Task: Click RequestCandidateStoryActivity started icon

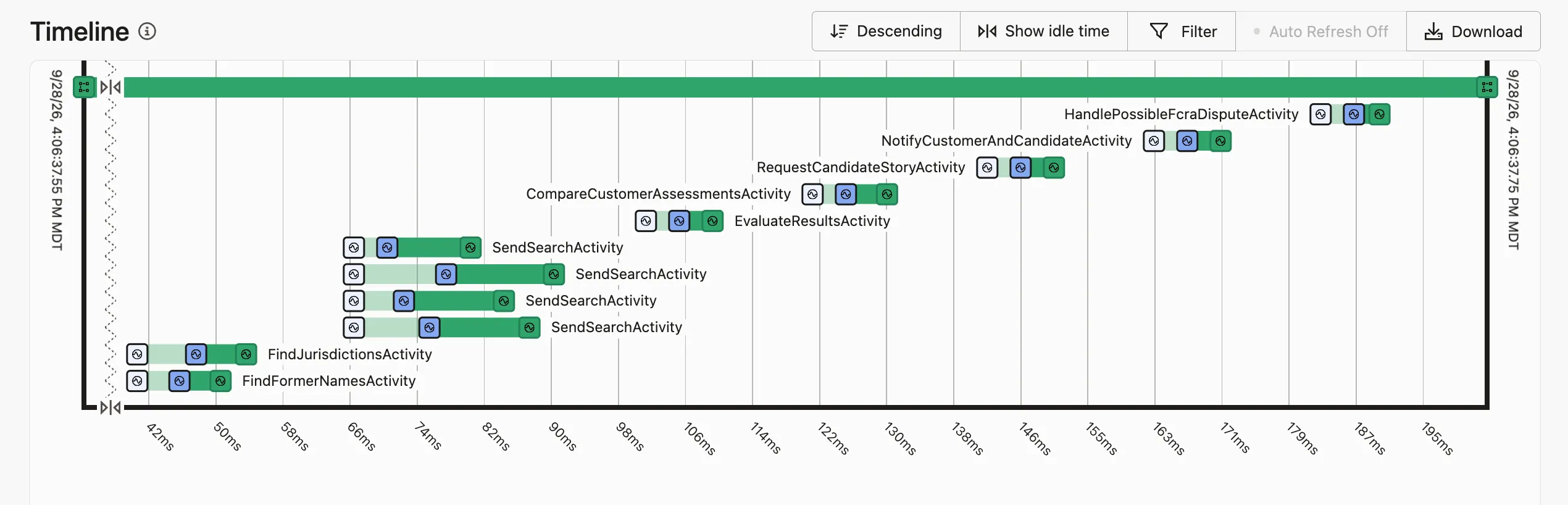Action: click(x=1020, y=167)
